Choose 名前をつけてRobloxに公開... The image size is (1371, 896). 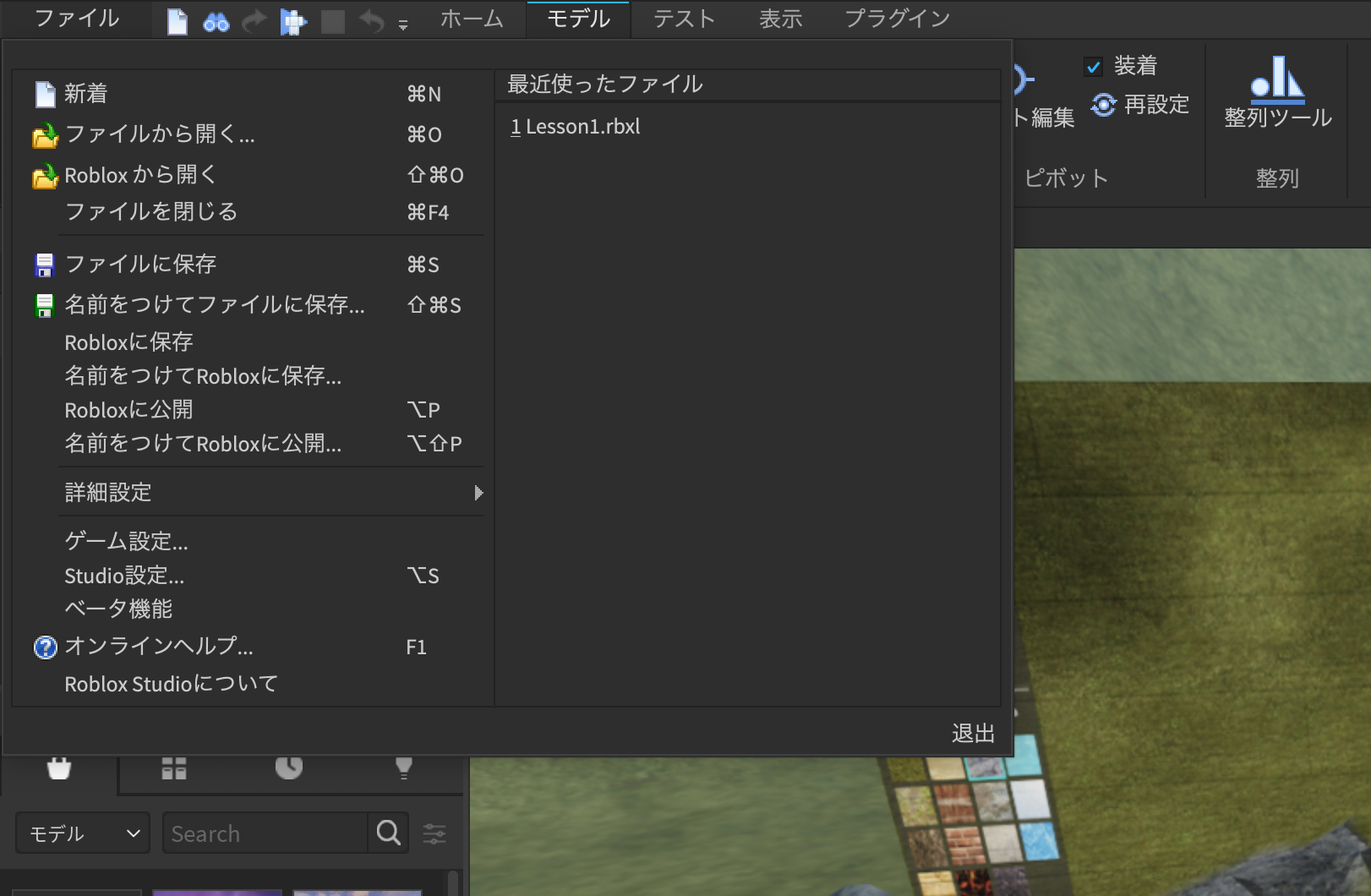(252, 444)
